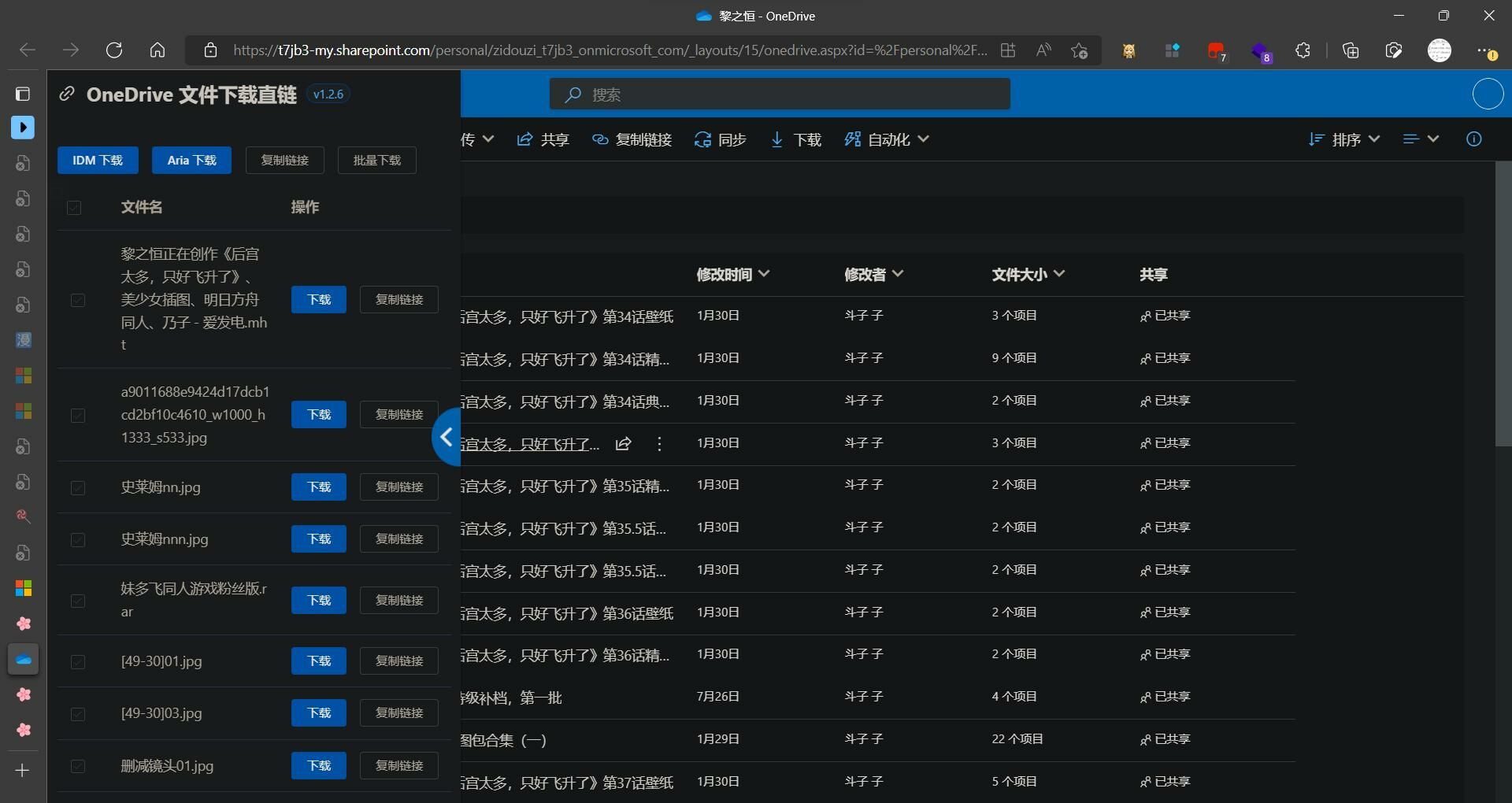Click the OneDrive cloud sidebar tab icon
The width and height of the screenshot is (1512, 803).
23,660
